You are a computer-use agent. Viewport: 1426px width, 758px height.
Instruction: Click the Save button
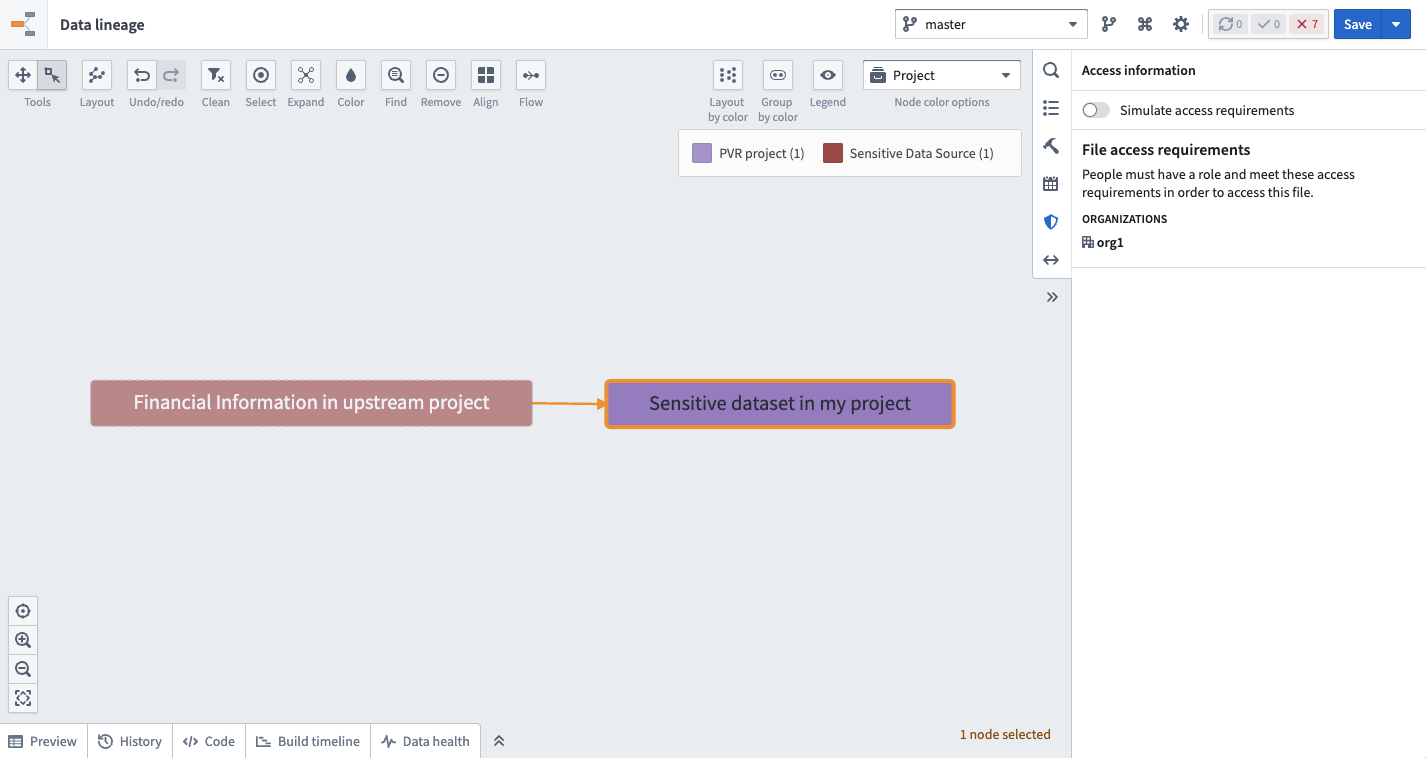(1358, 24)
